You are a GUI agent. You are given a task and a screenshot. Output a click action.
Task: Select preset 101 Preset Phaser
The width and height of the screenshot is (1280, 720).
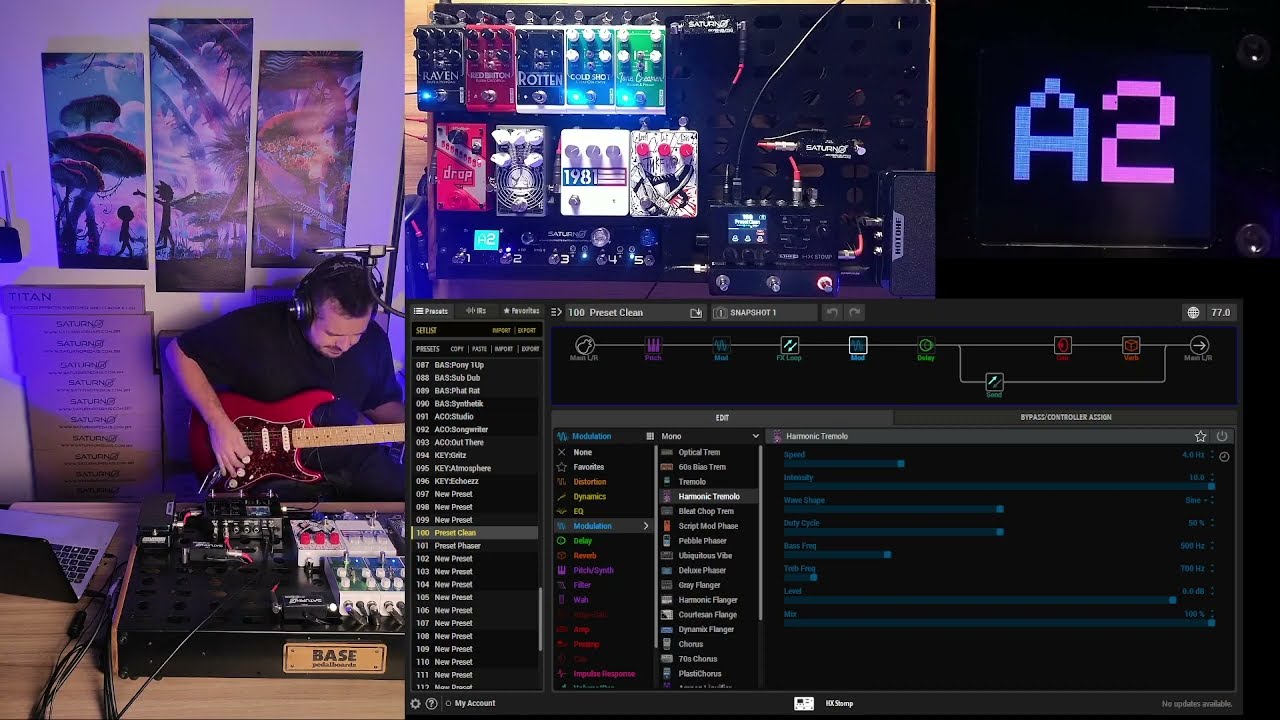click(476, 546)
